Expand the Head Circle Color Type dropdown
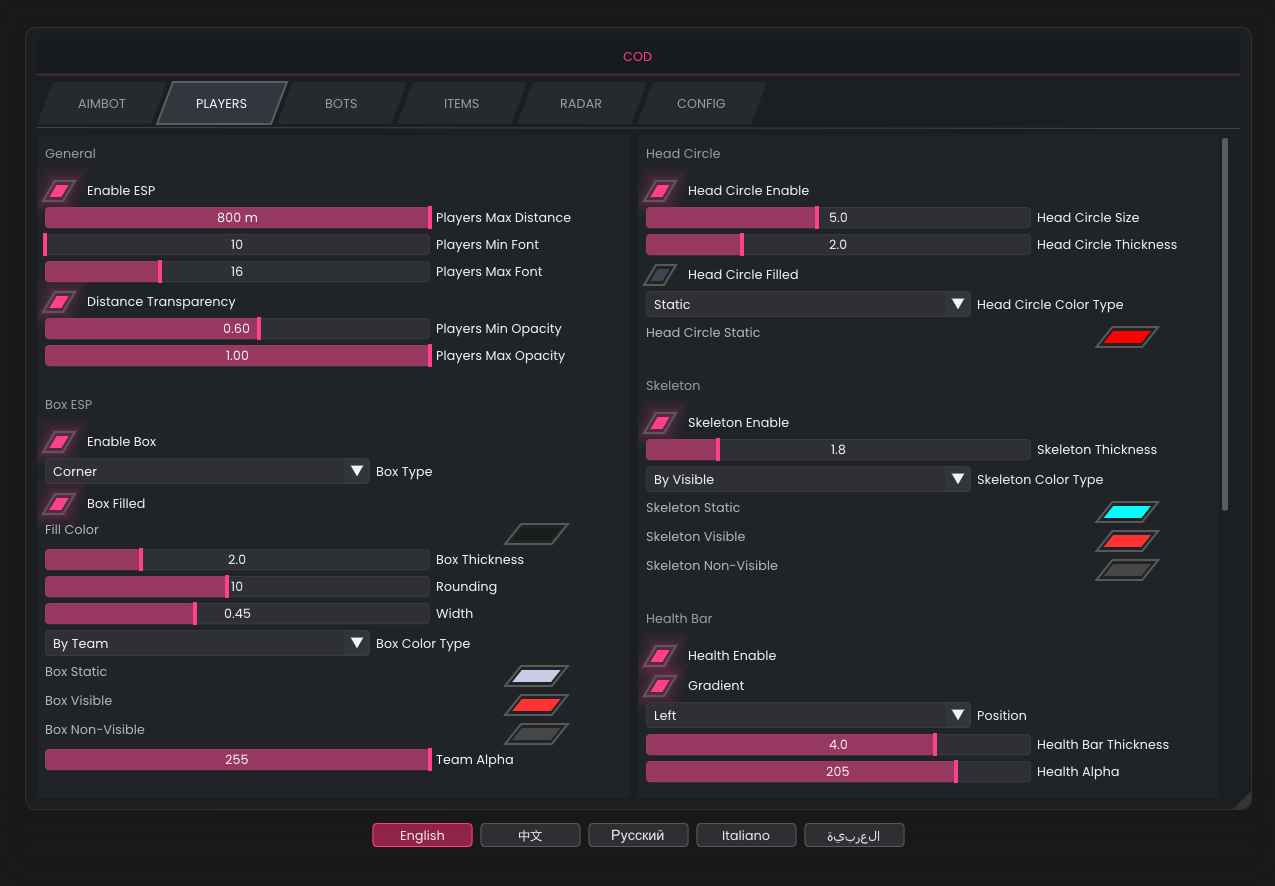 (808, 304)
